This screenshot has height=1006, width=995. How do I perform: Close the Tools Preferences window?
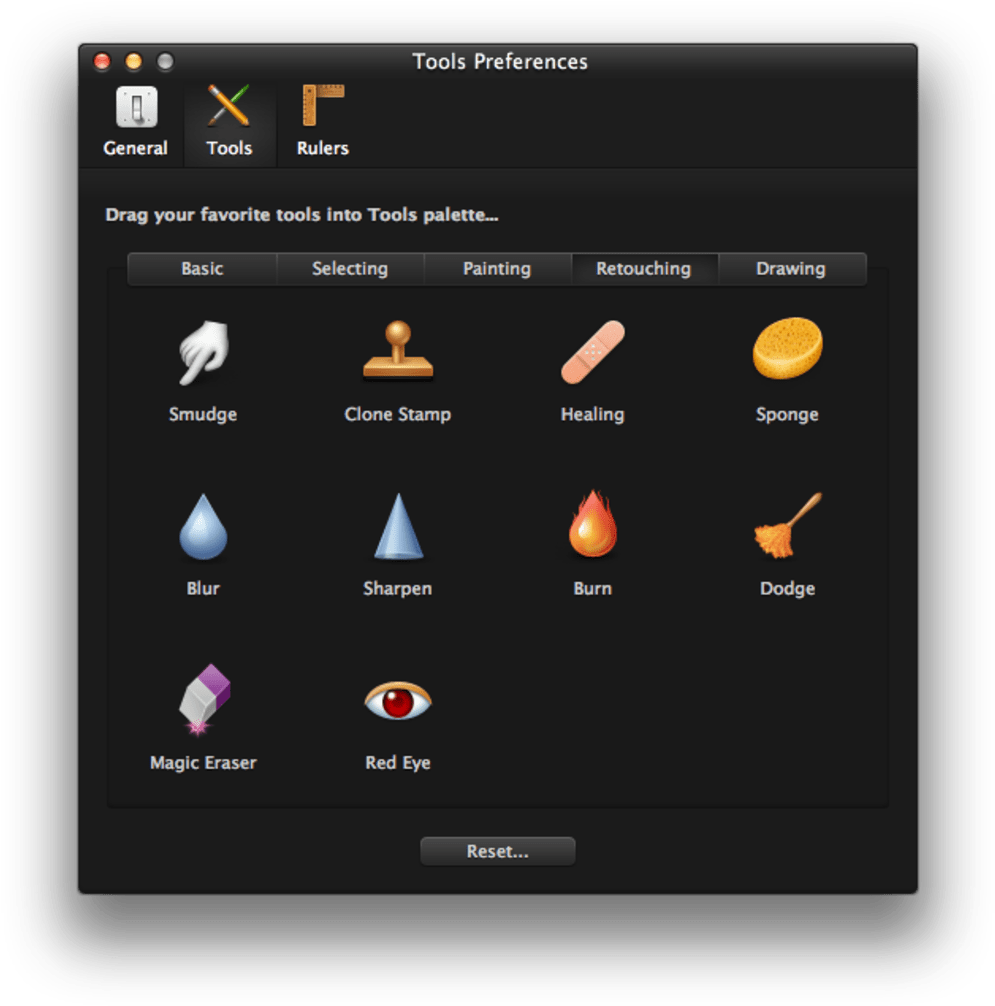(102, 61)
